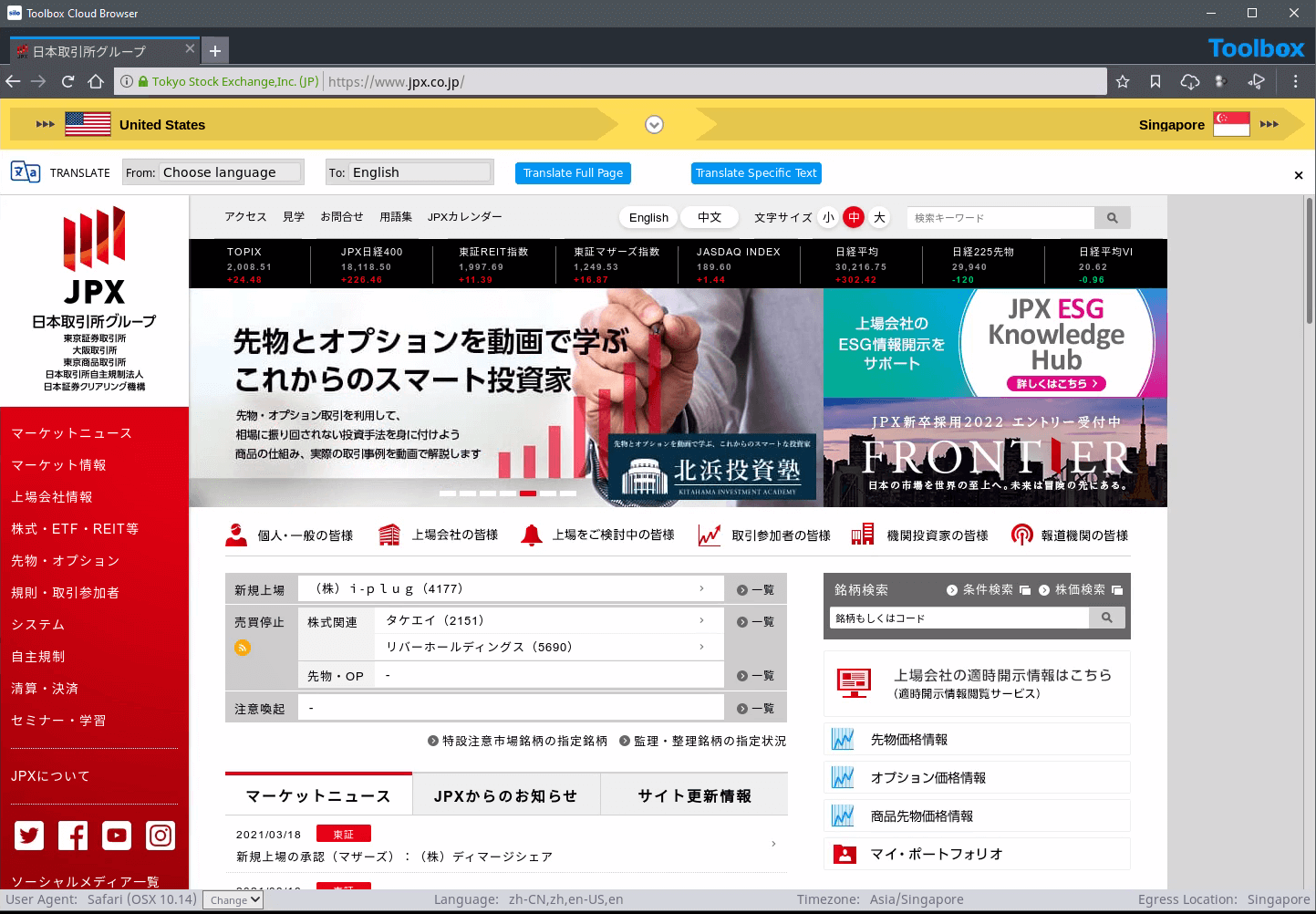Viewport: 1316px width, 914px height.
Task: Go back to the previous page
Action: (13, 81)
